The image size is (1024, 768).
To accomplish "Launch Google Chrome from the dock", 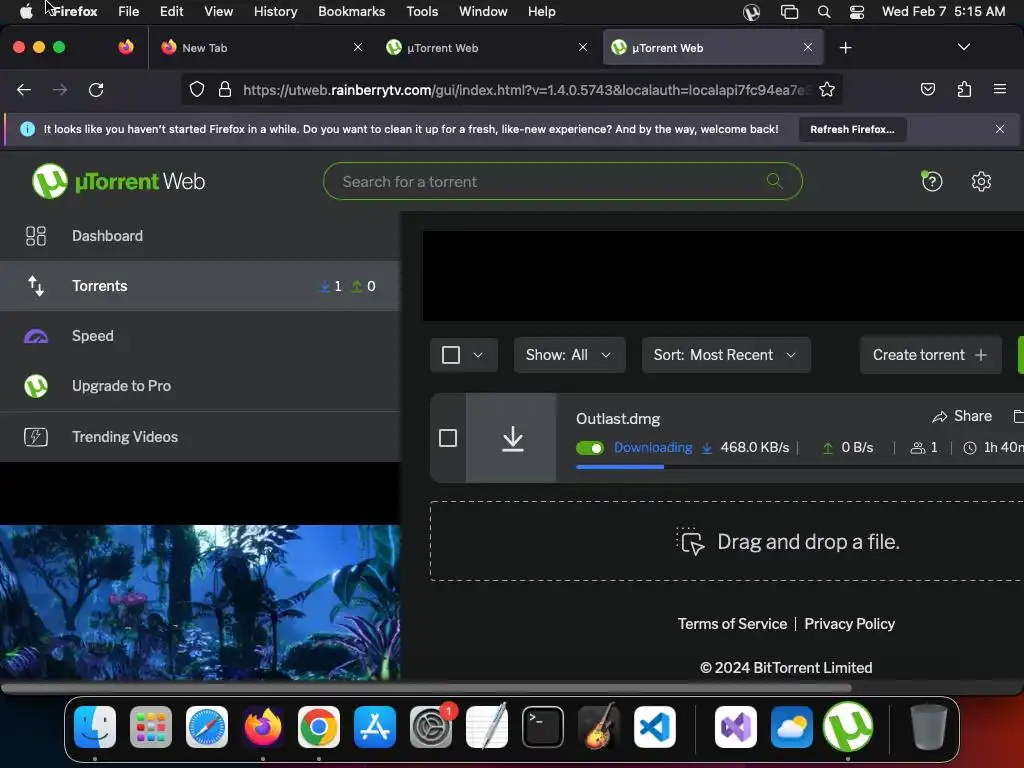I will [319, 727].
